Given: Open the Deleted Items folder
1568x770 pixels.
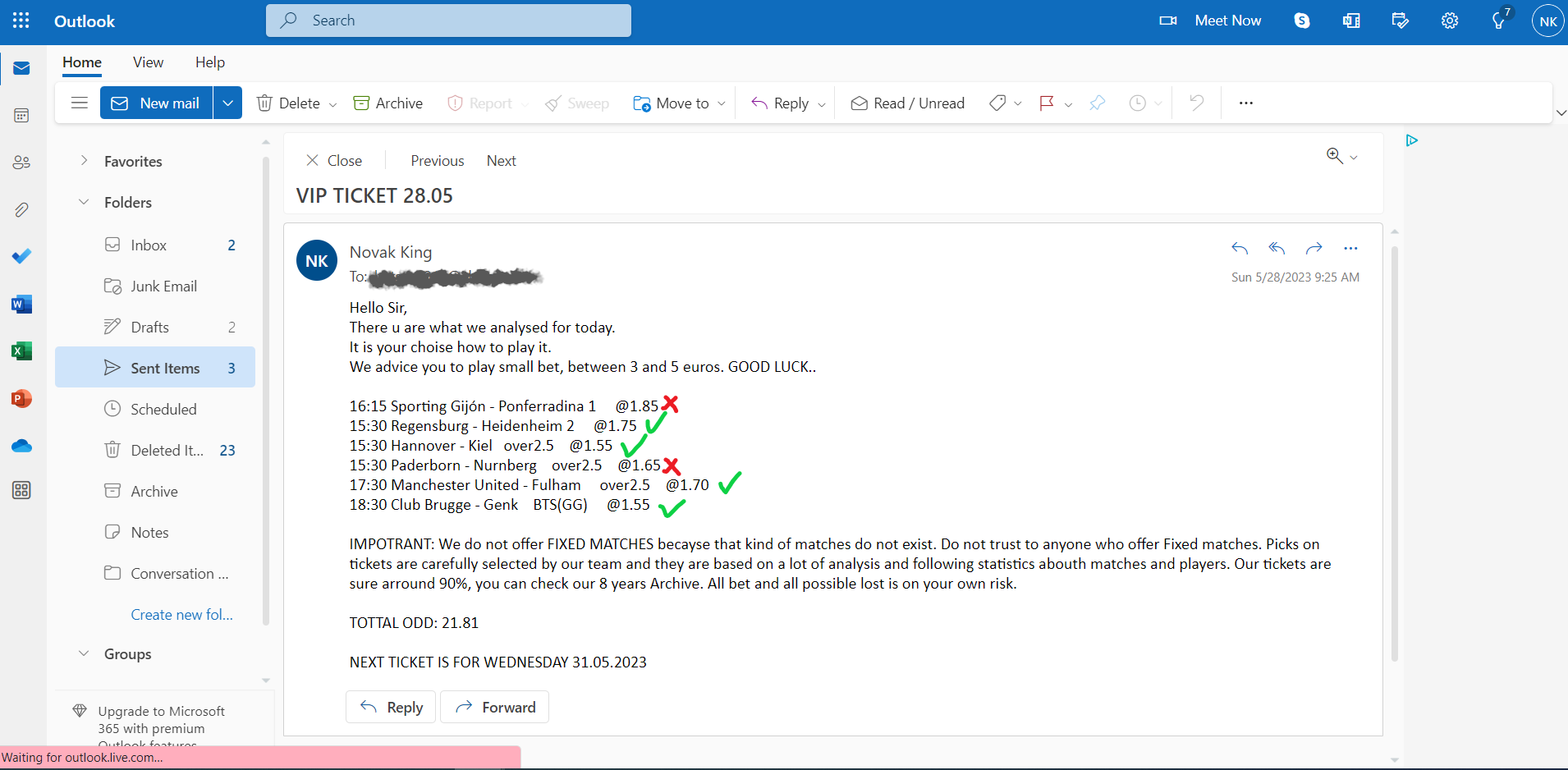Looking at the screenshot, I should coord(155,450).
